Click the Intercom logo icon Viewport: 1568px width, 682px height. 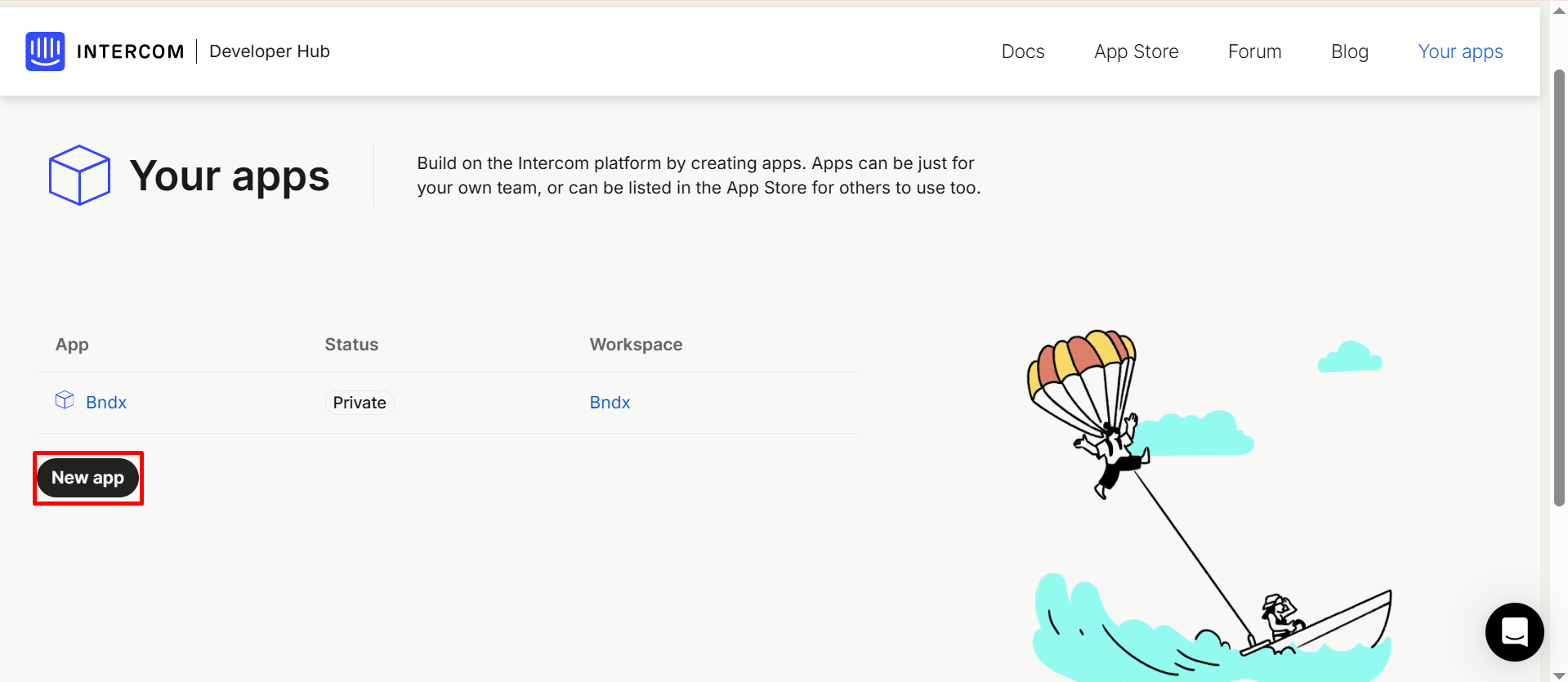[45, 51]
